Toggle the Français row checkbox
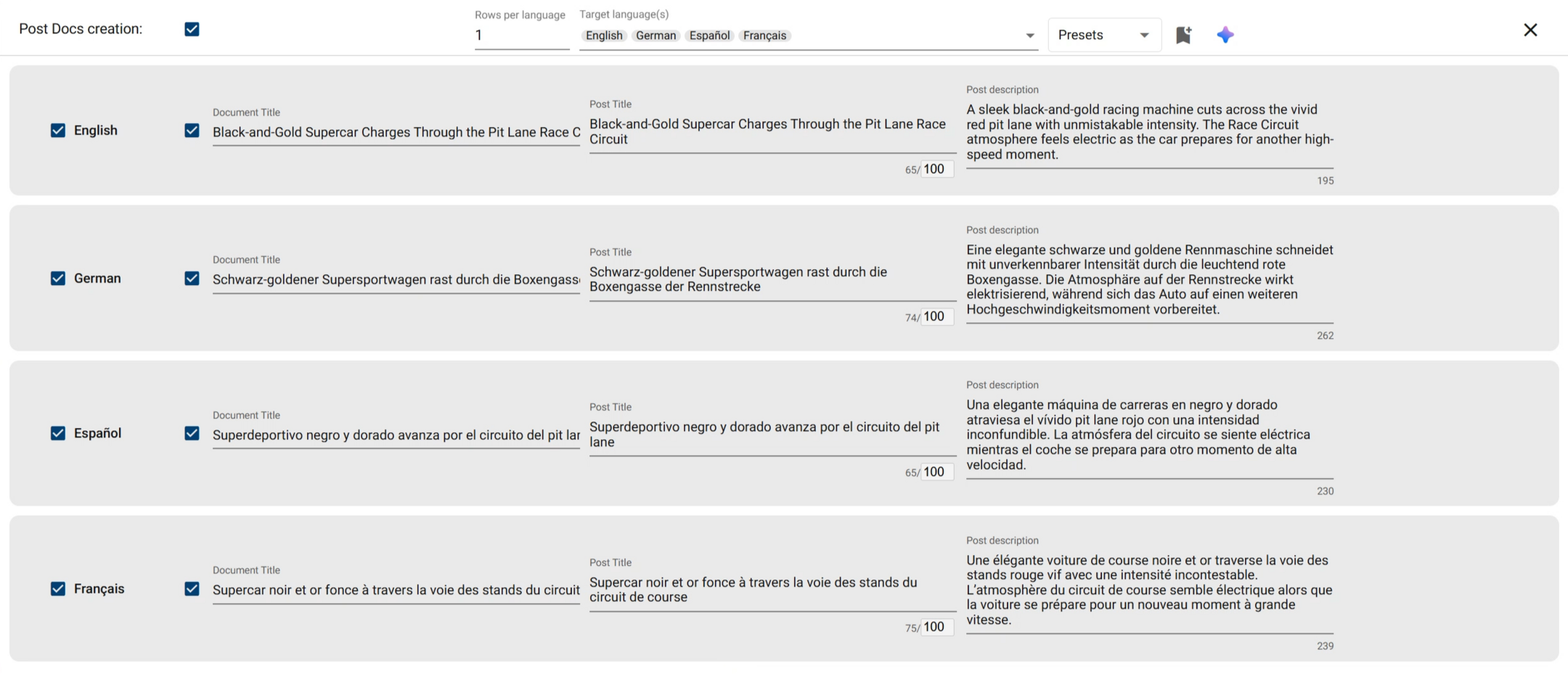Screen dimensions: 1568x674 pyautogui.click(x=58, y=588)
